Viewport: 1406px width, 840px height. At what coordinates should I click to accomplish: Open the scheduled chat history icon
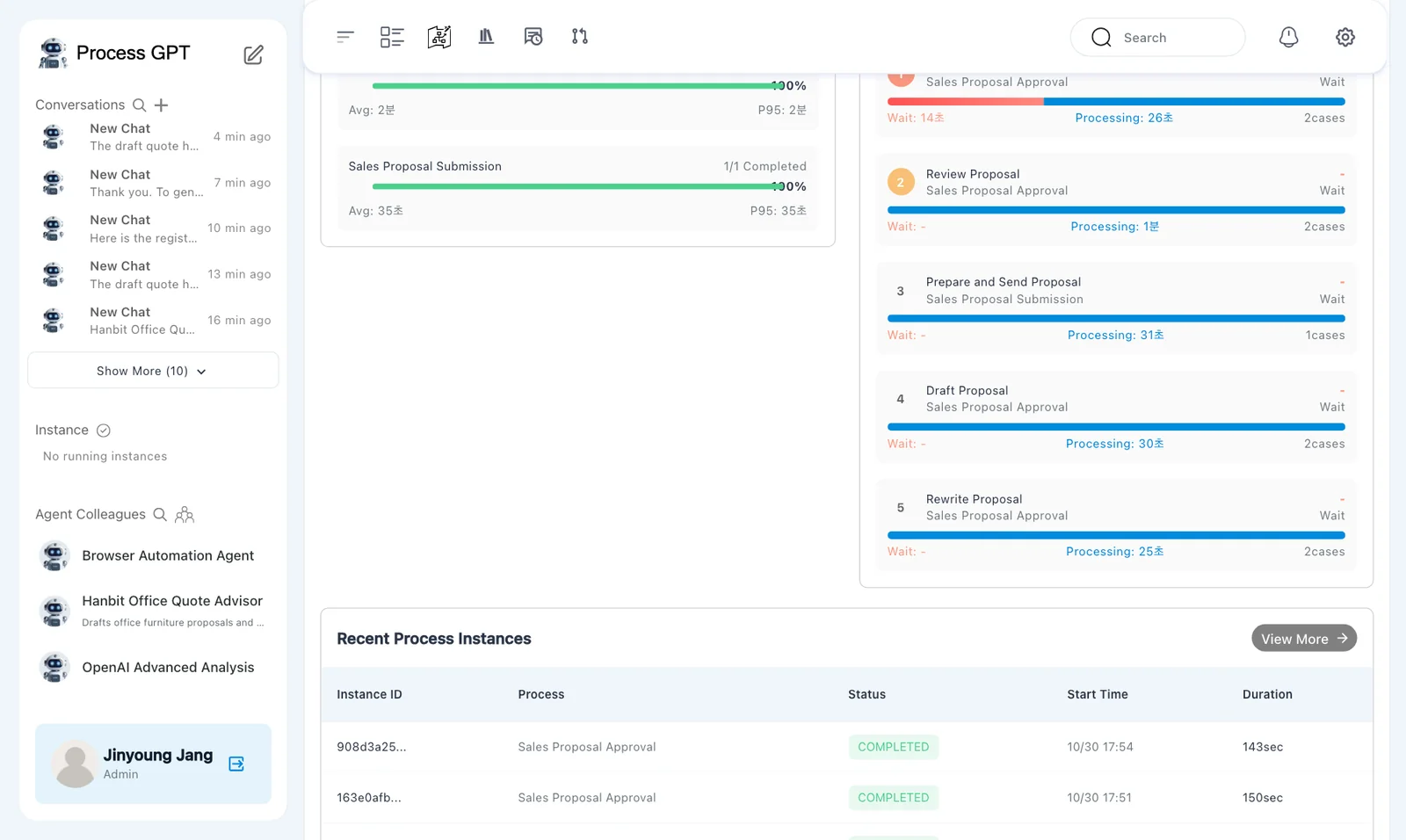(x=533, y=37)
